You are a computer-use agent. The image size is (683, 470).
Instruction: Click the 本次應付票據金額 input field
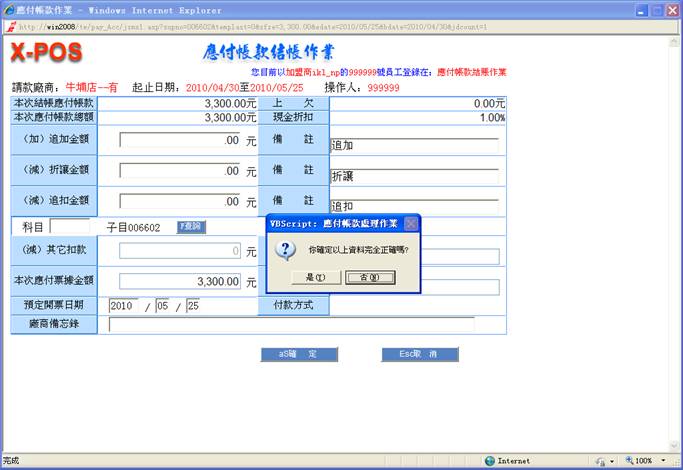[180, 282]
